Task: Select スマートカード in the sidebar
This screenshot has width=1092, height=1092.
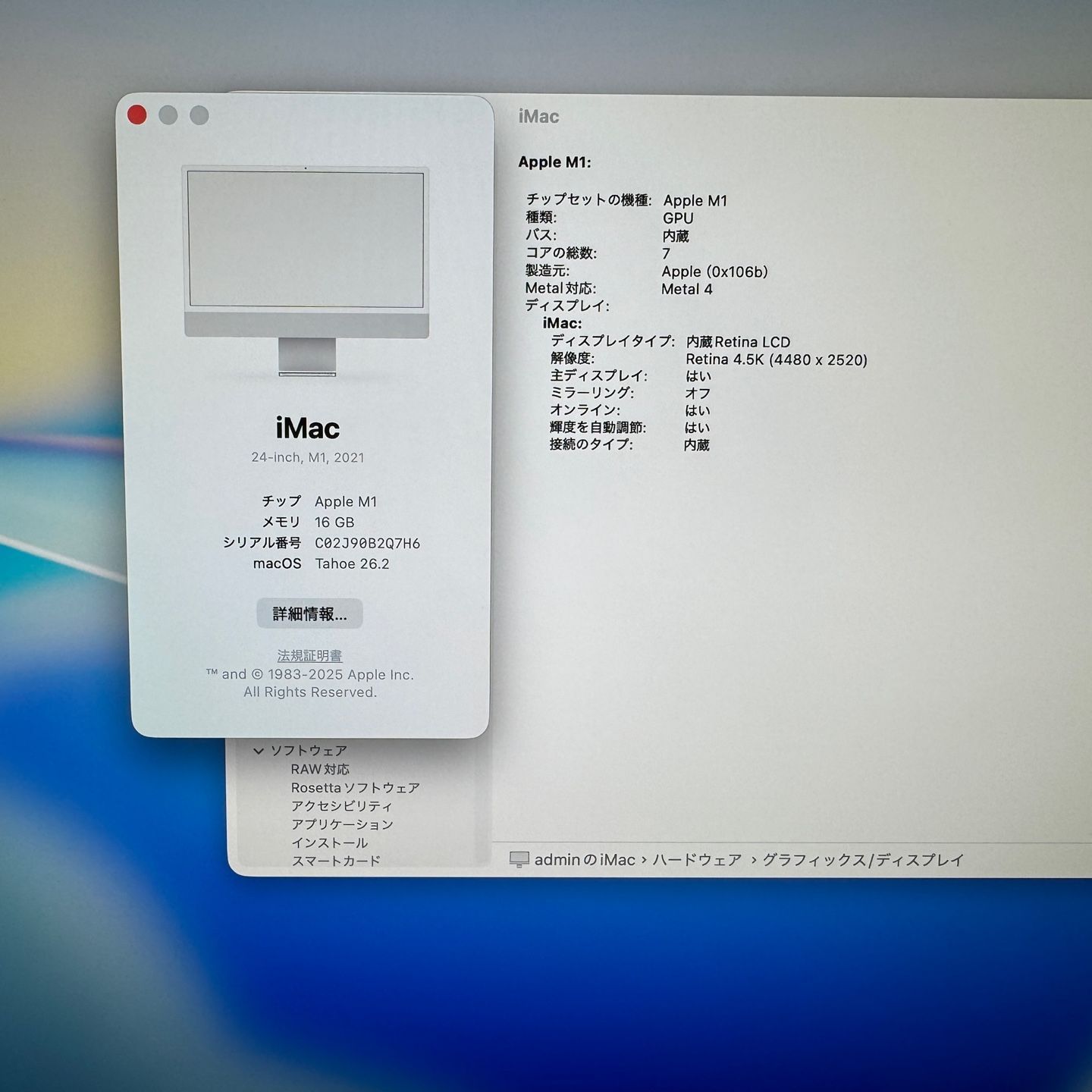Action: (336, 861)
